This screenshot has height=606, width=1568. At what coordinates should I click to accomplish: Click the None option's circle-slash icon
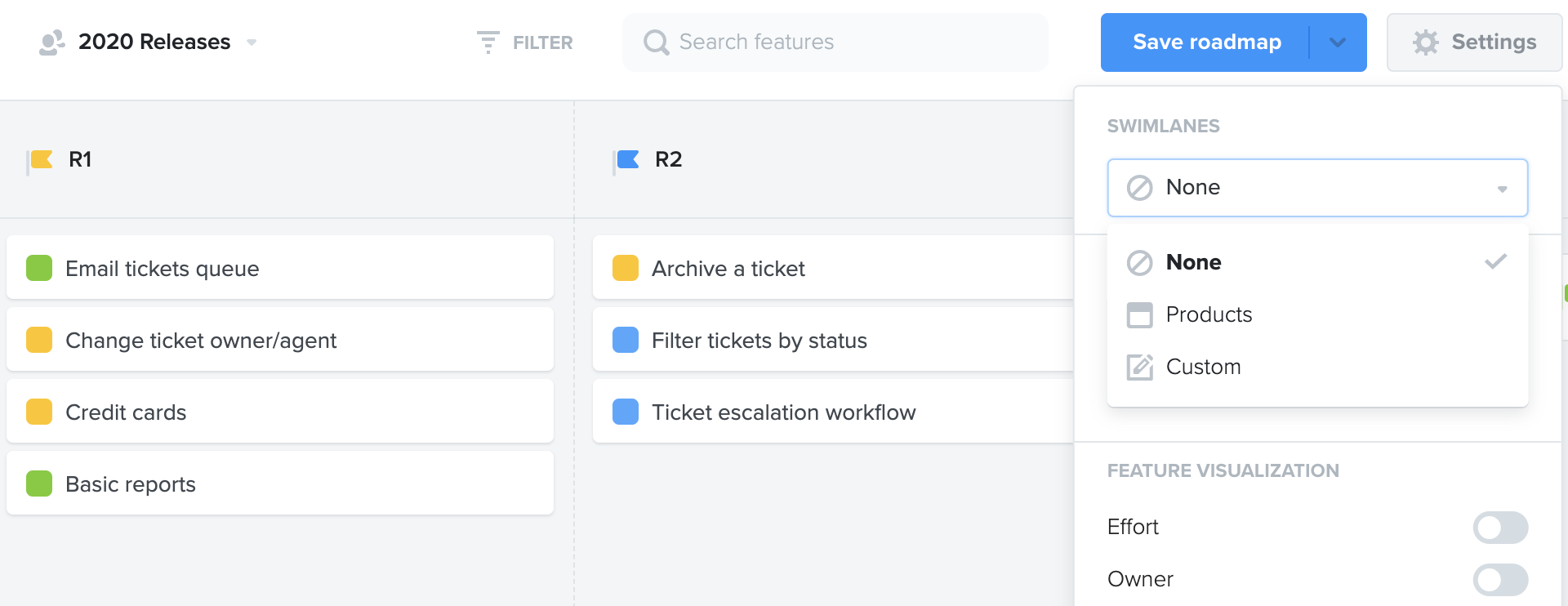(1139, 263)
